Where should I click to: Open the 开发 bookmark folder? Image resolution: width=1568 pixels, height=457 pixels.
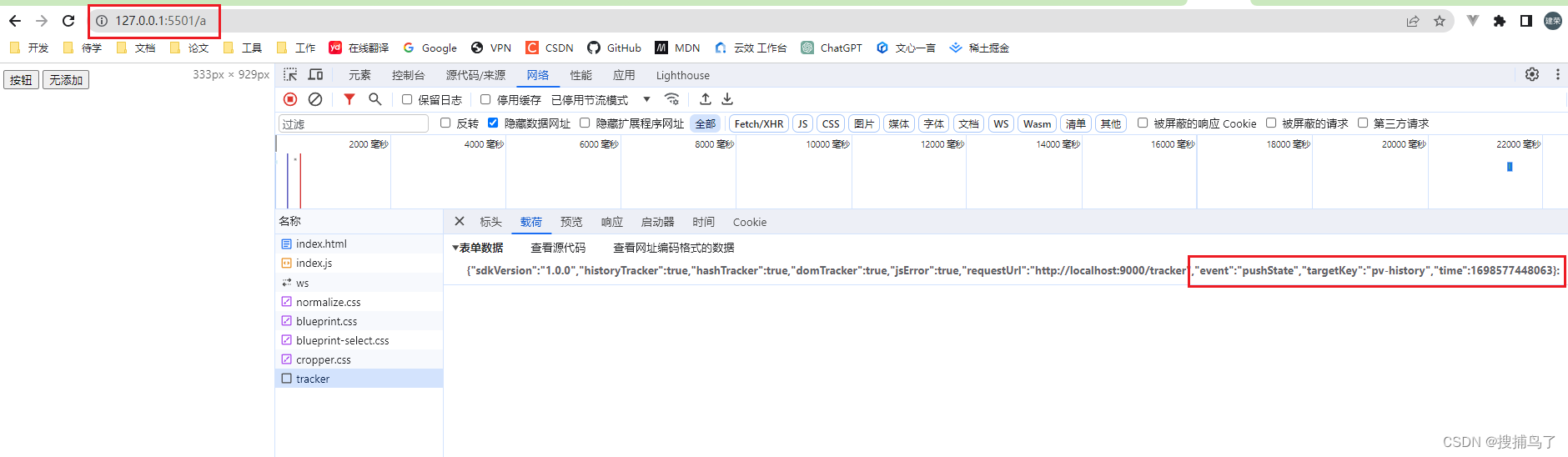click(29, 48)
